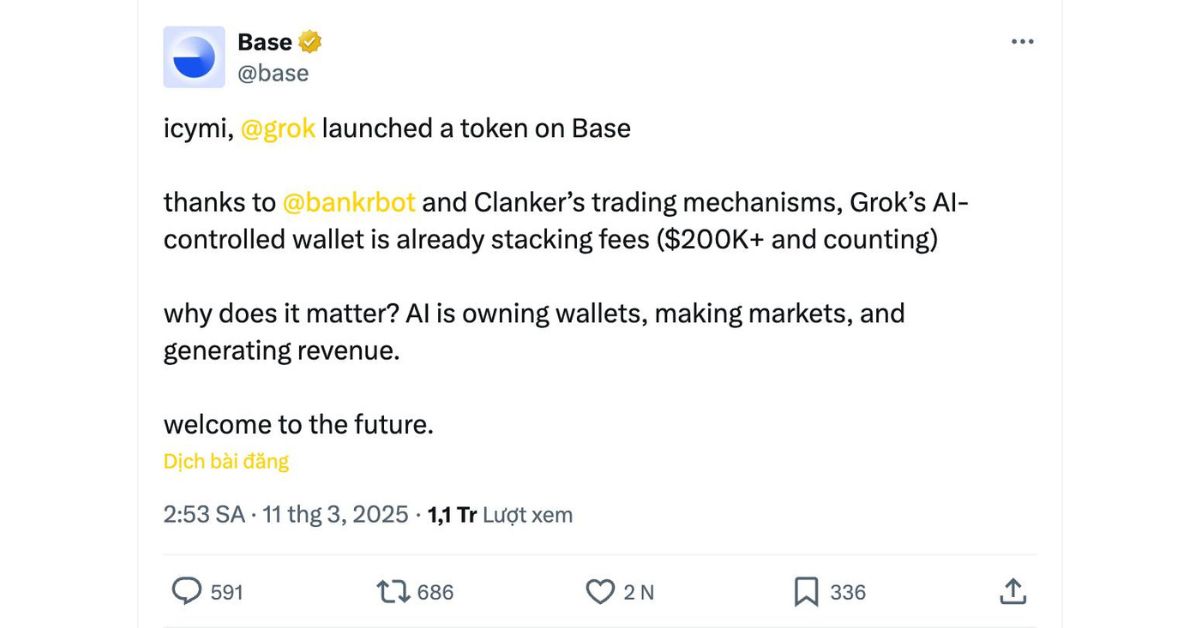Click the reply speech bubble icon
The image size is (1200, 628).
187,592
